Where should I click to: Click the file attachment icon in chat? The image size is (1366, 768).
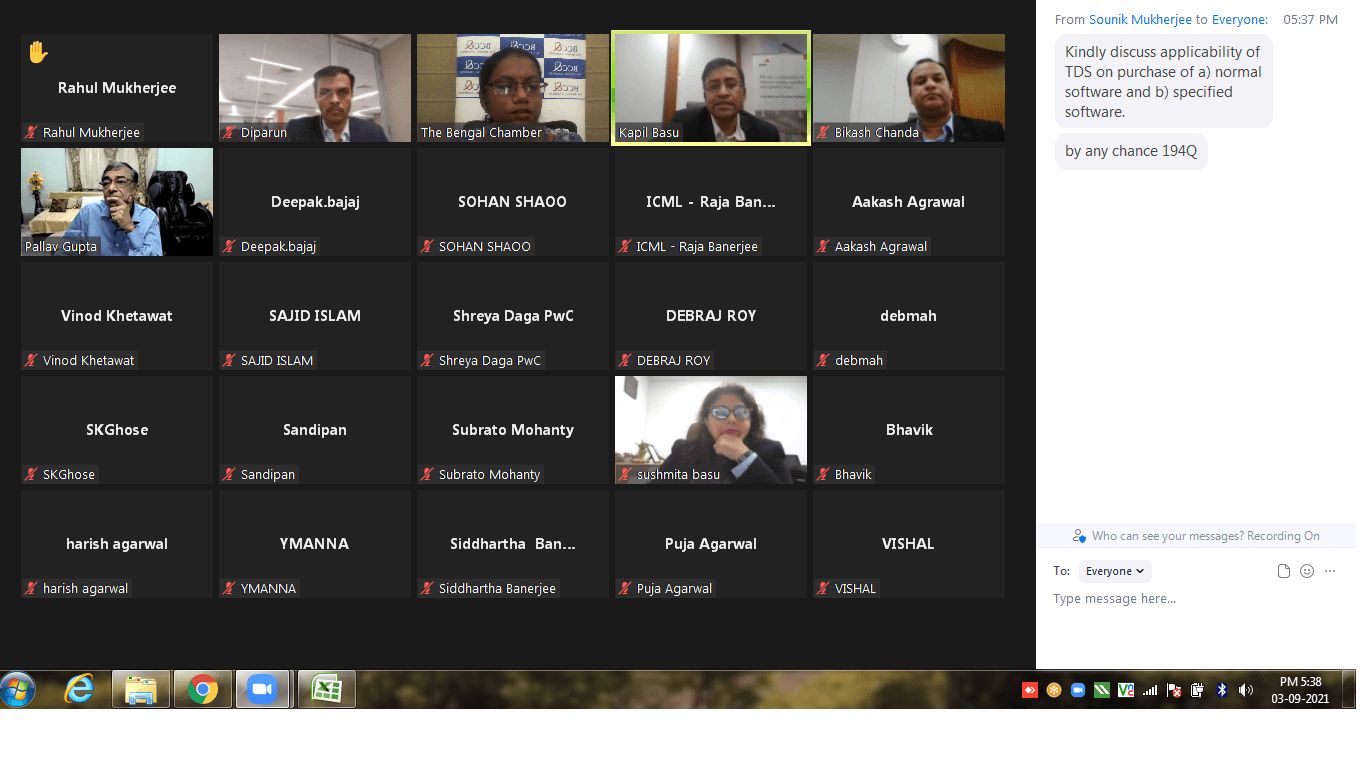tap(1284, 571)
